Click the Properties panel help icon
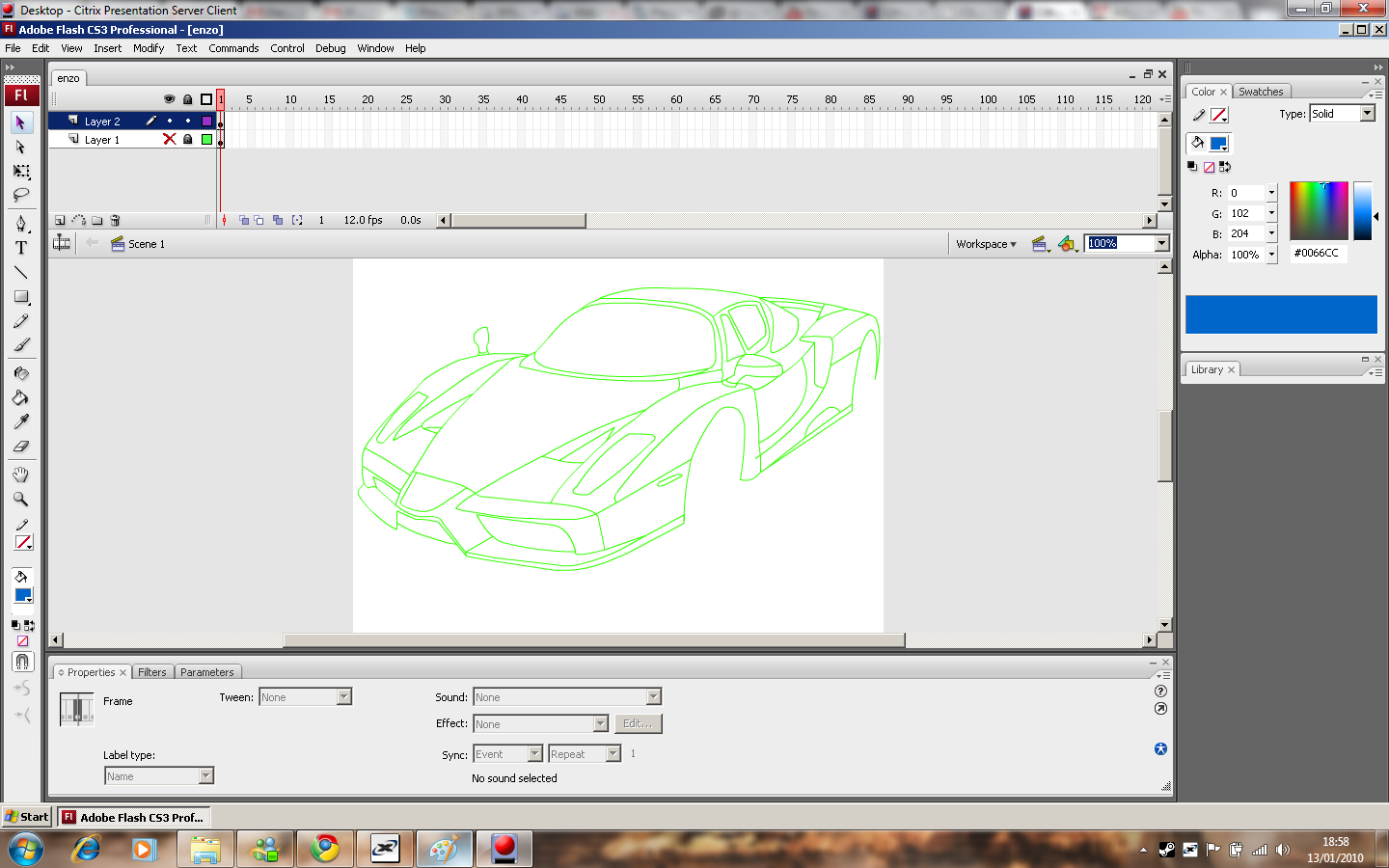Image resolution: width=1389 pixels, height=868 pixels. pos(1160,691)
